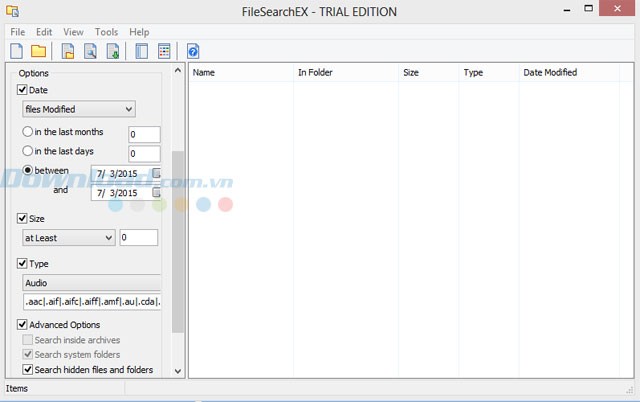
Task: Open the 'at Least' size dropdown
Action: (69, 238)
